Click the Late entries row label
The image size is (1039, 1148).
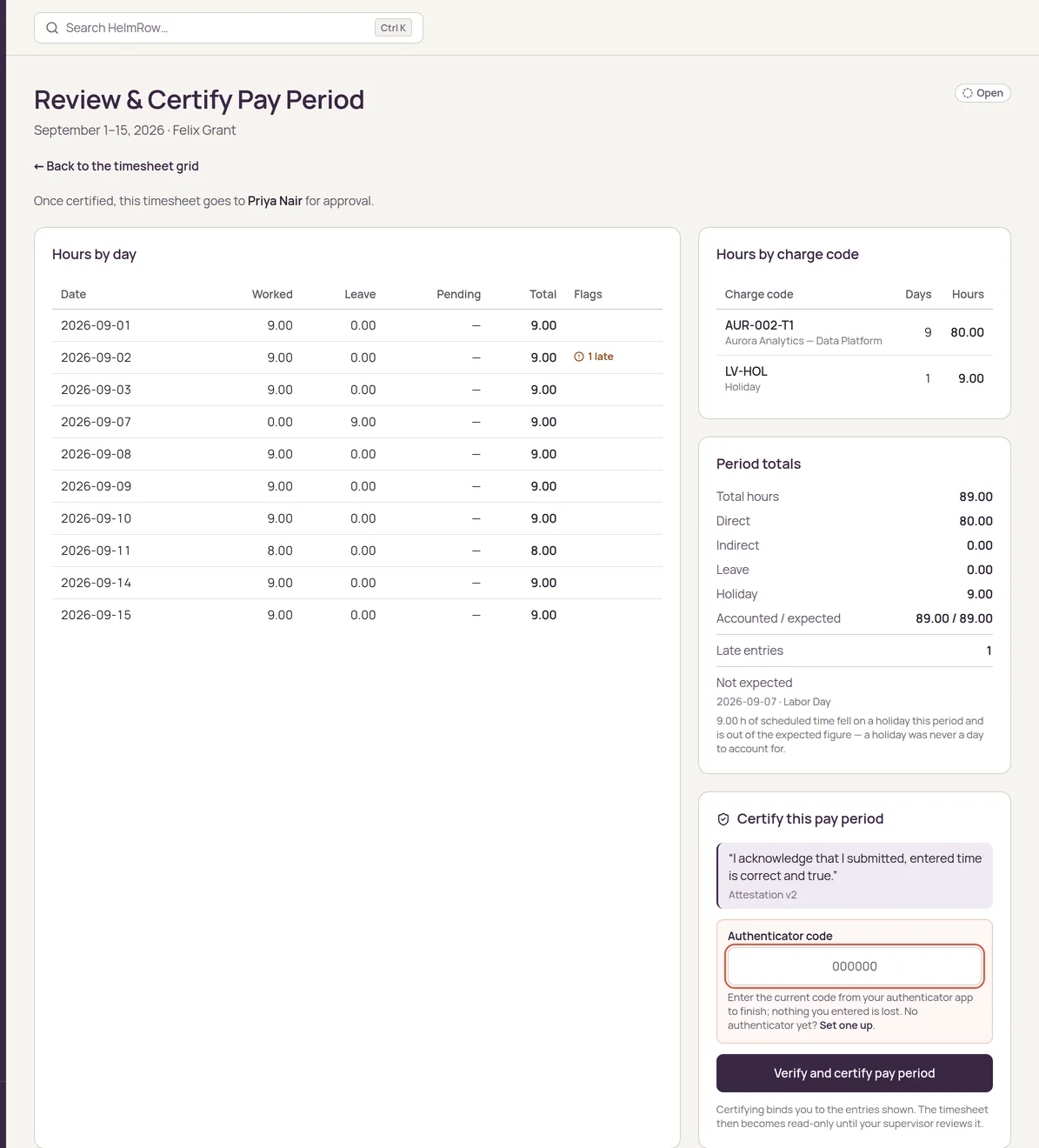pyautogui.click(x=749, y=651)
